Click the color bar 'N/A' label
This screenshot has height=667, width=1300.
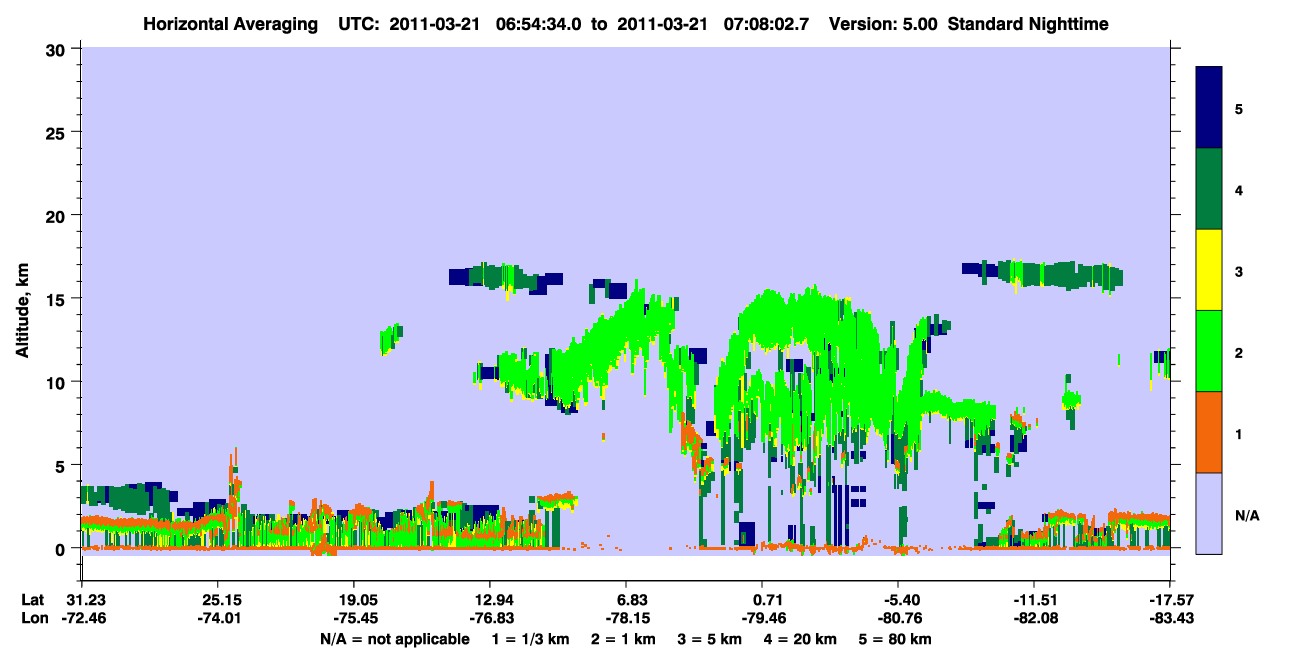pyautogui.click(x=1246, y=515)
